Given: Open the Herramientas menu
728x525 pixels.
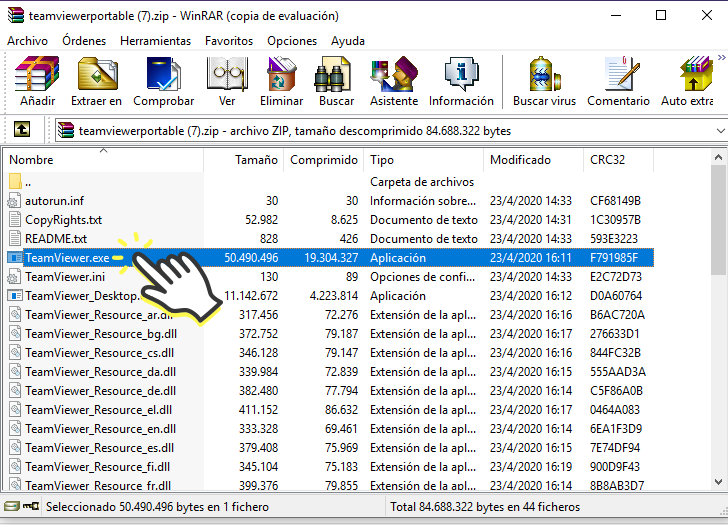Looking at the screenshot, I should (156, 41).
